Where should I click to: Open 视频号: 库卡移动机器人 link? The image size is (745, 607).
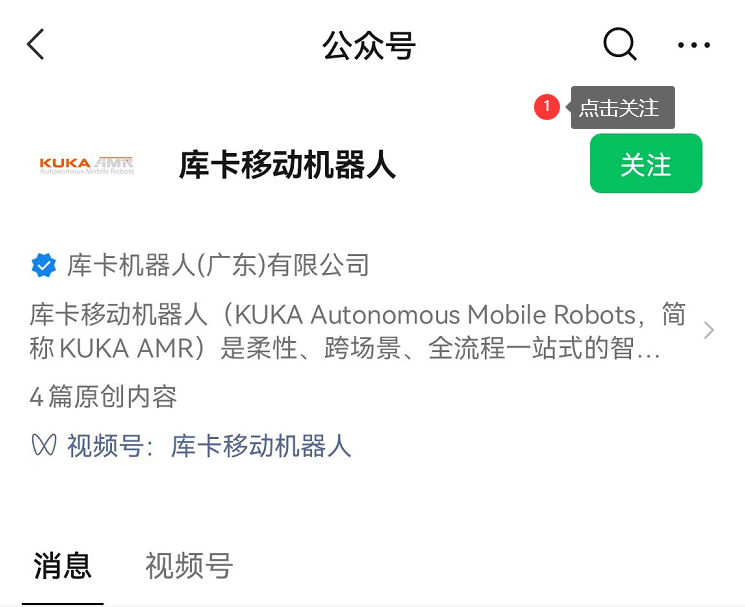[x=191, y=446]
